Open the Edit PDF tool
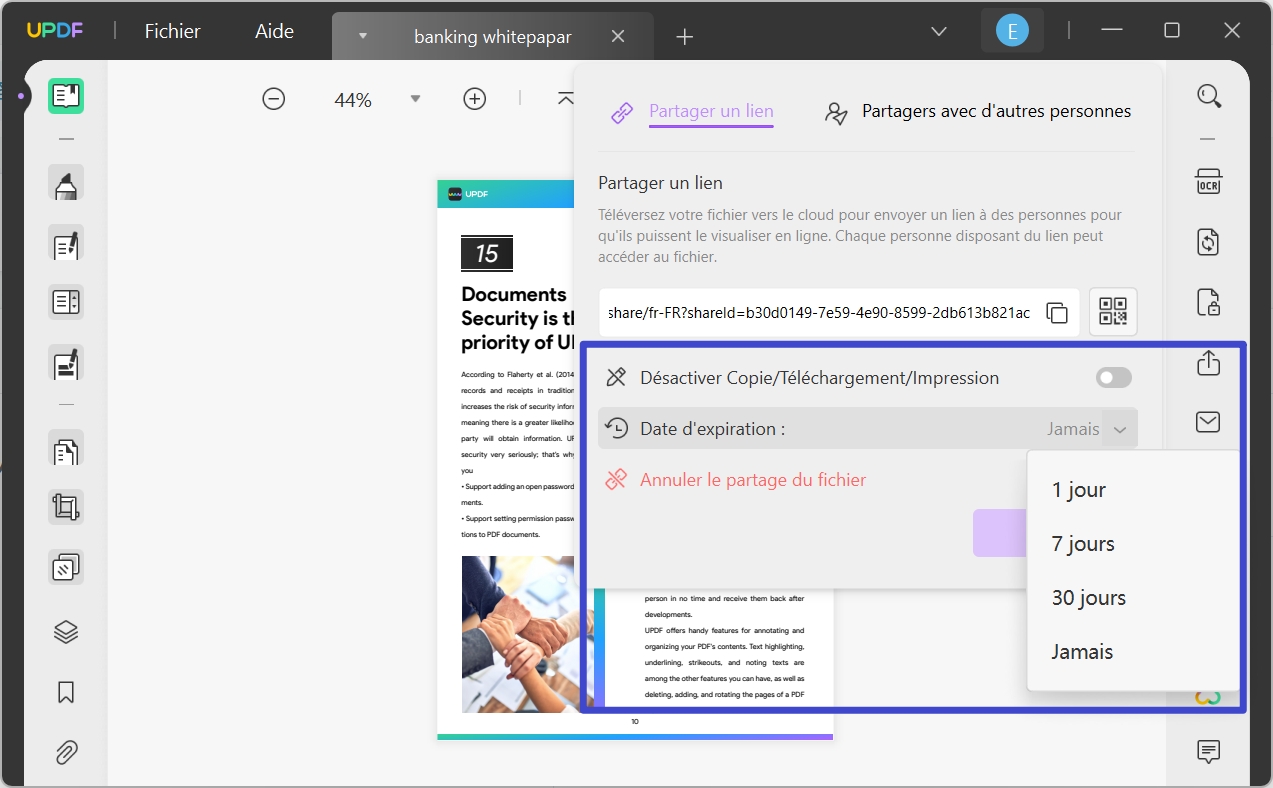Screen dimensions: 1273x788 65,243
